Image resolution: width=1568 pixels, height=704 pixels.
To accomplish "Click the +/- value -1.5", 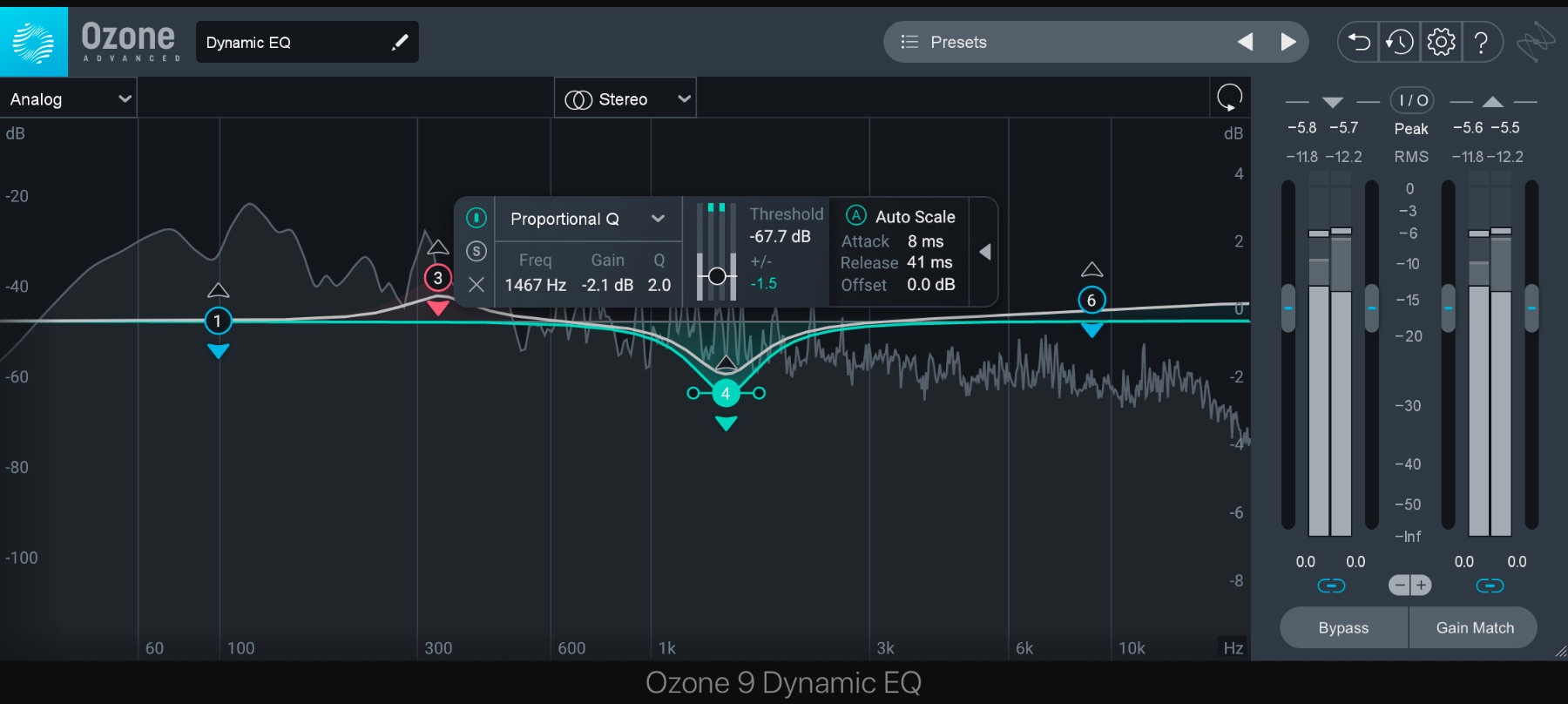I will (764, 283).
